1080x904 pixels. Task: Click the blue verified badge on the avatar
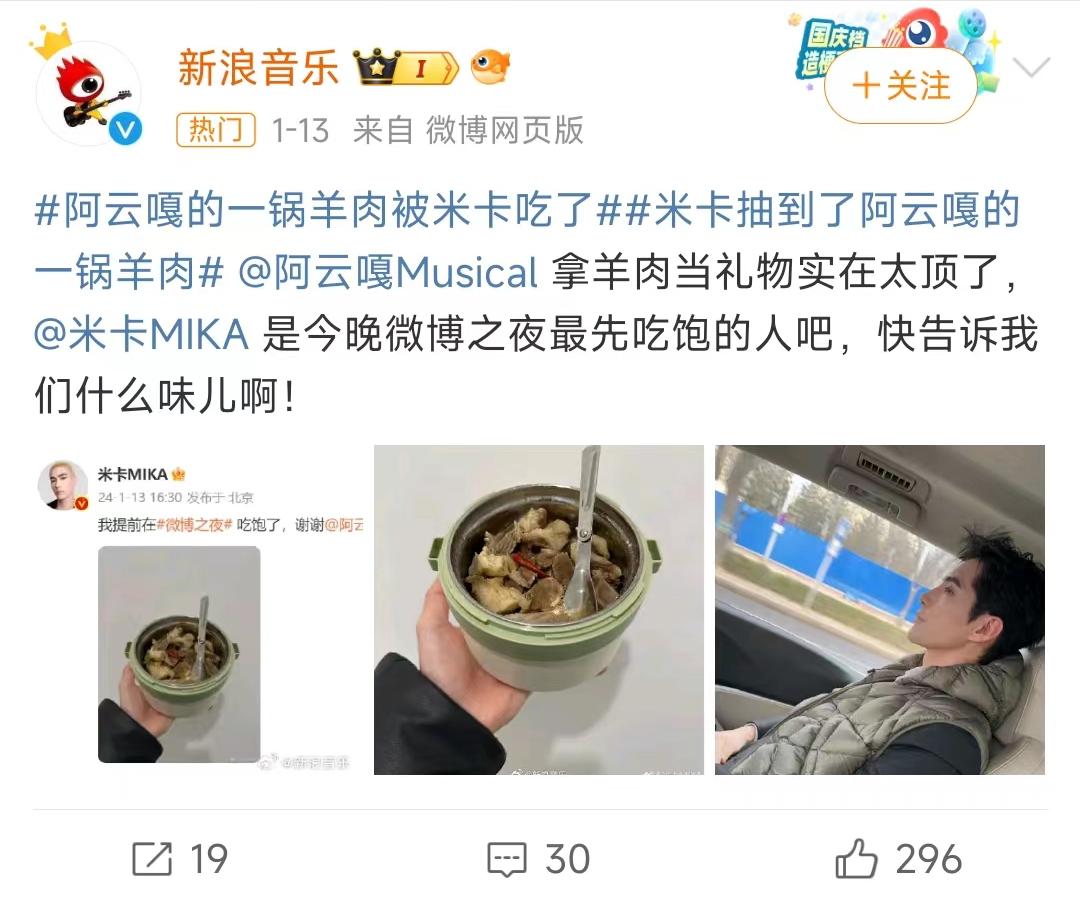point(125,130)
